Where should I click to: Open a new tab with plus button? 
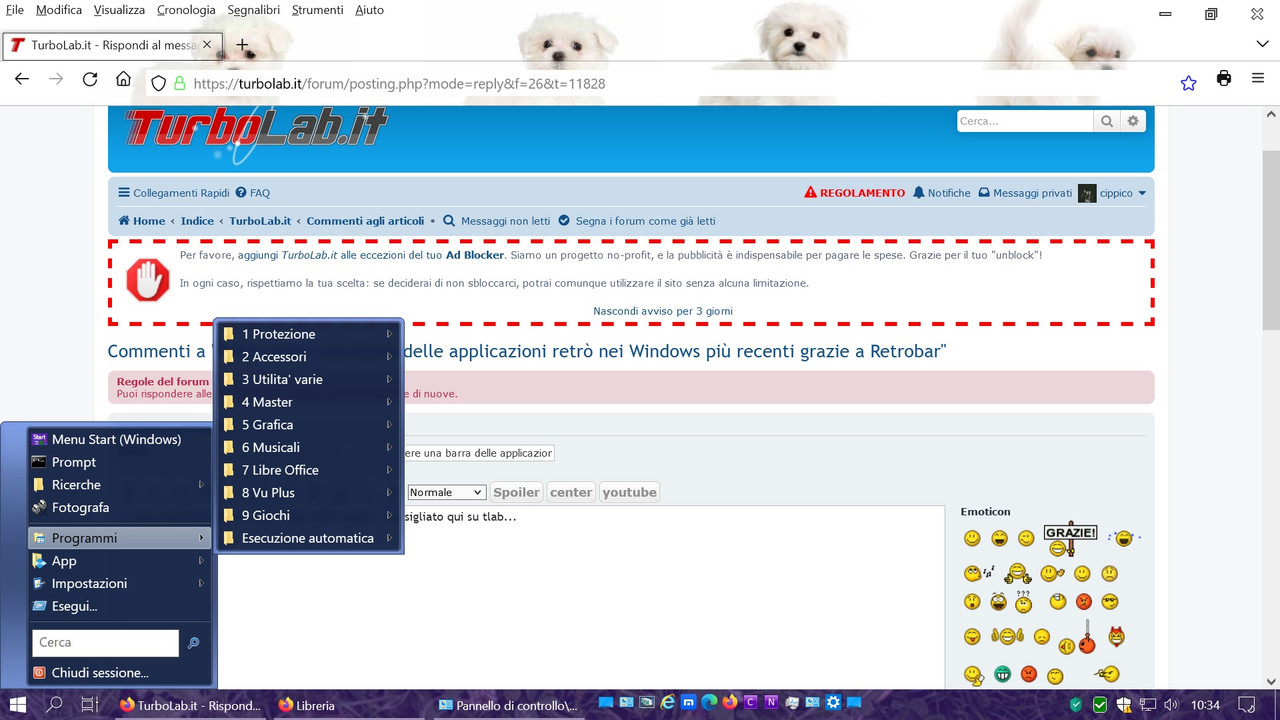242,45
